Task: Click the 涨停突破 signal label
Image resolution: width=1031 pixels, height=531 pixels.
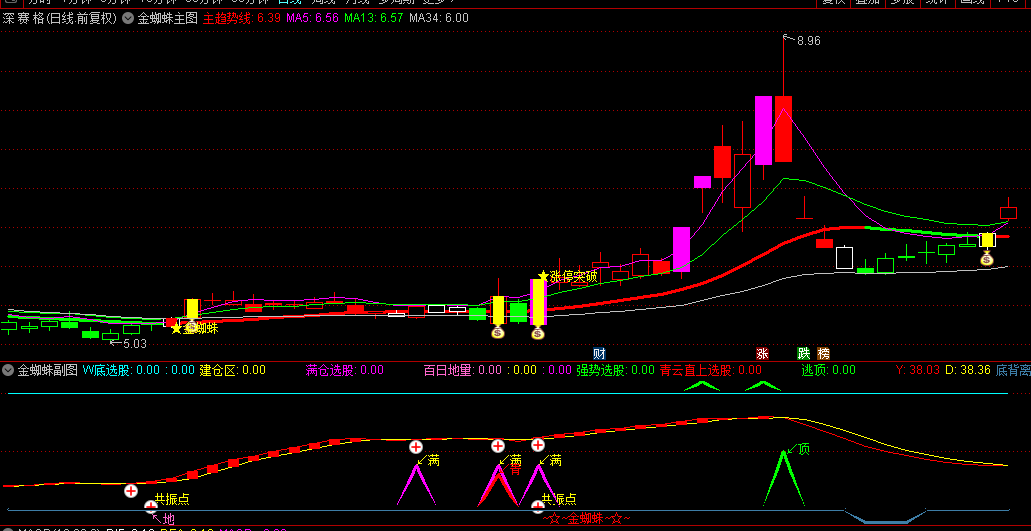Action: pyautogui.click(x=573, y=277)
